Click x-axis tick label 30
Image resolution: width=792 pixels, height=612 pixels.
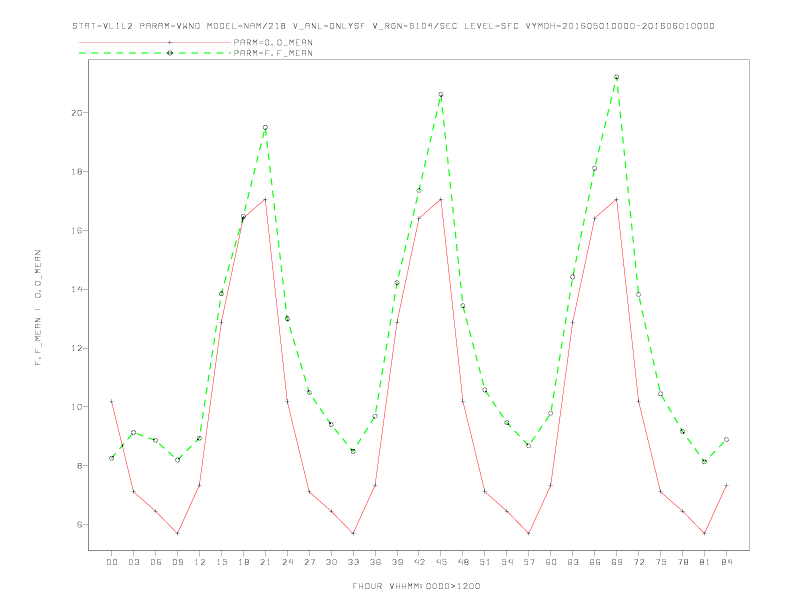click(331, 562)
